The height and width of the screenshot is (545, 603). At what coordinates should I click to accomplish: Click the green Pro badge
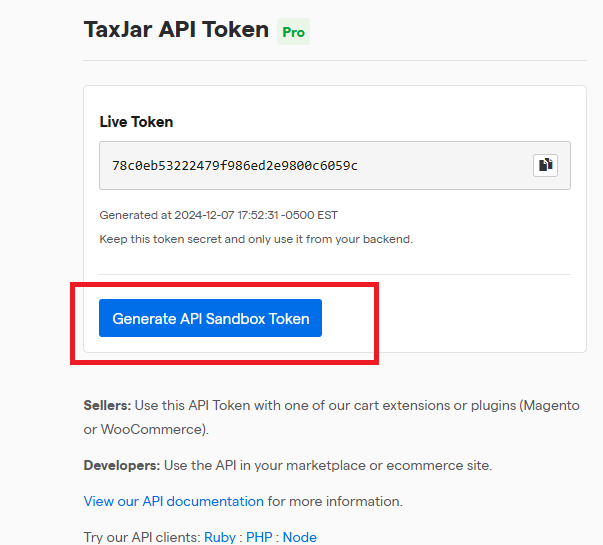coord(293,32)
